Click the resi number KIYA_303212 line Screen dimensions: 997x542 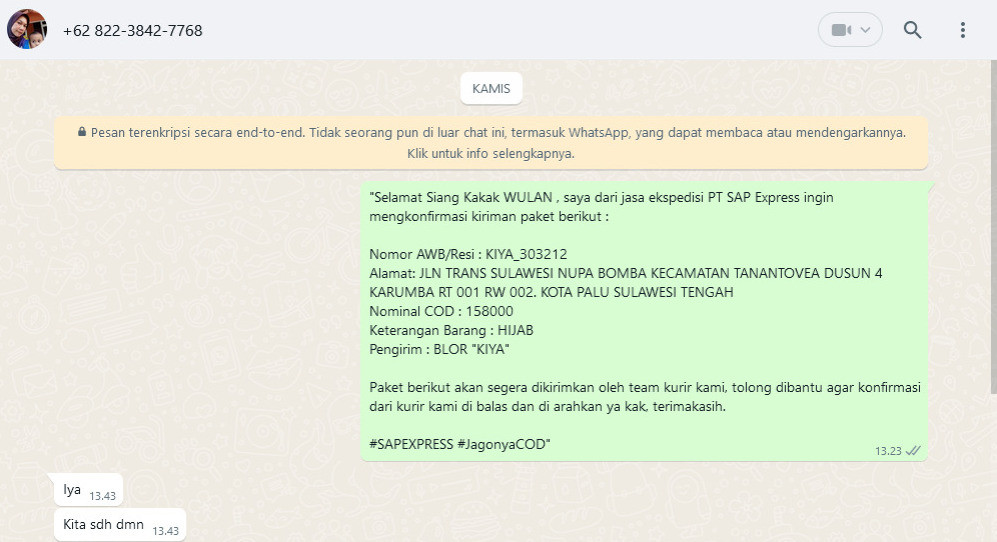(468, 254)
